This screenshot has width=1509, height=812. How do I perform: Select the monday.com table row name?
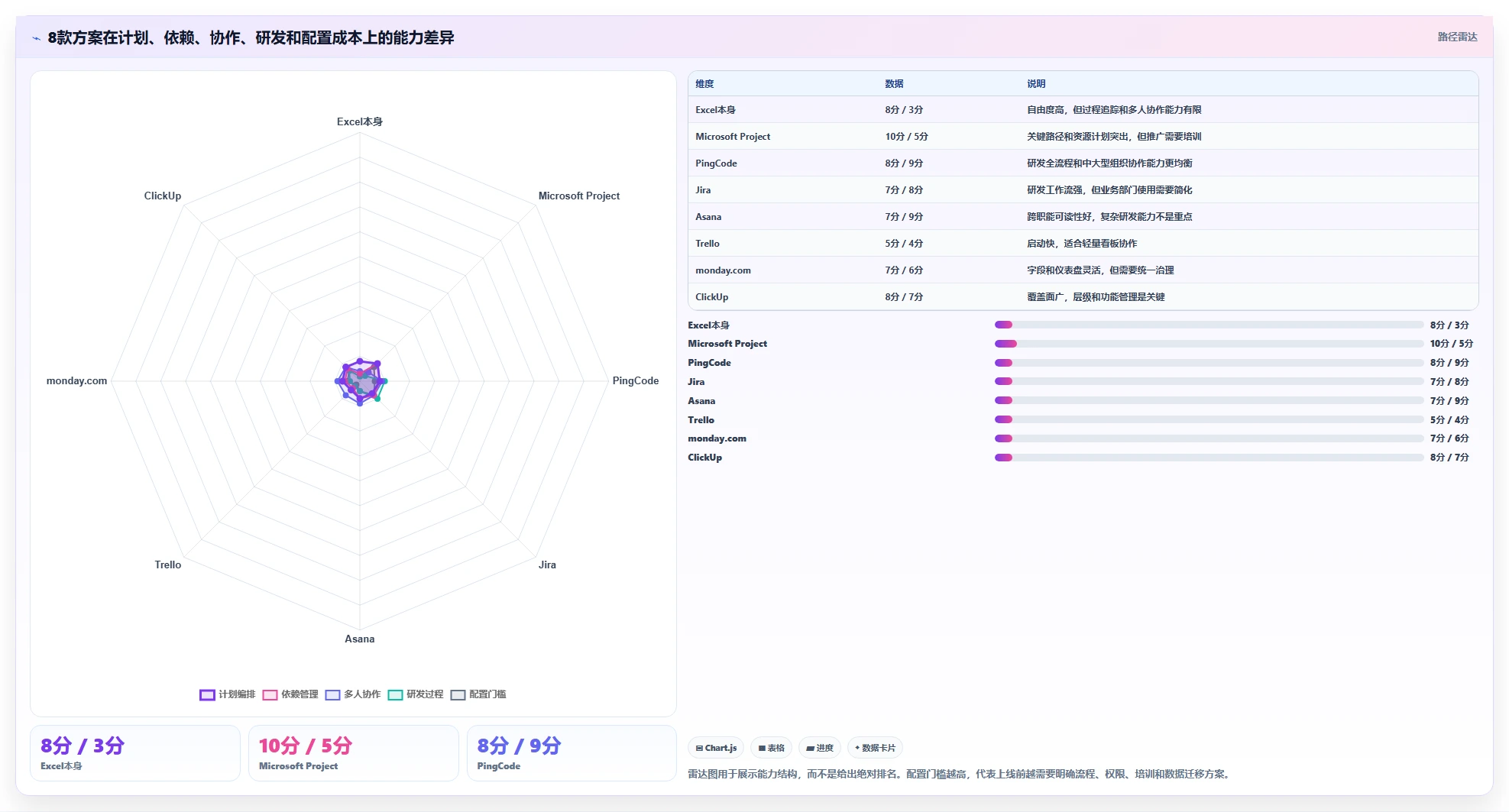point(723,270)
